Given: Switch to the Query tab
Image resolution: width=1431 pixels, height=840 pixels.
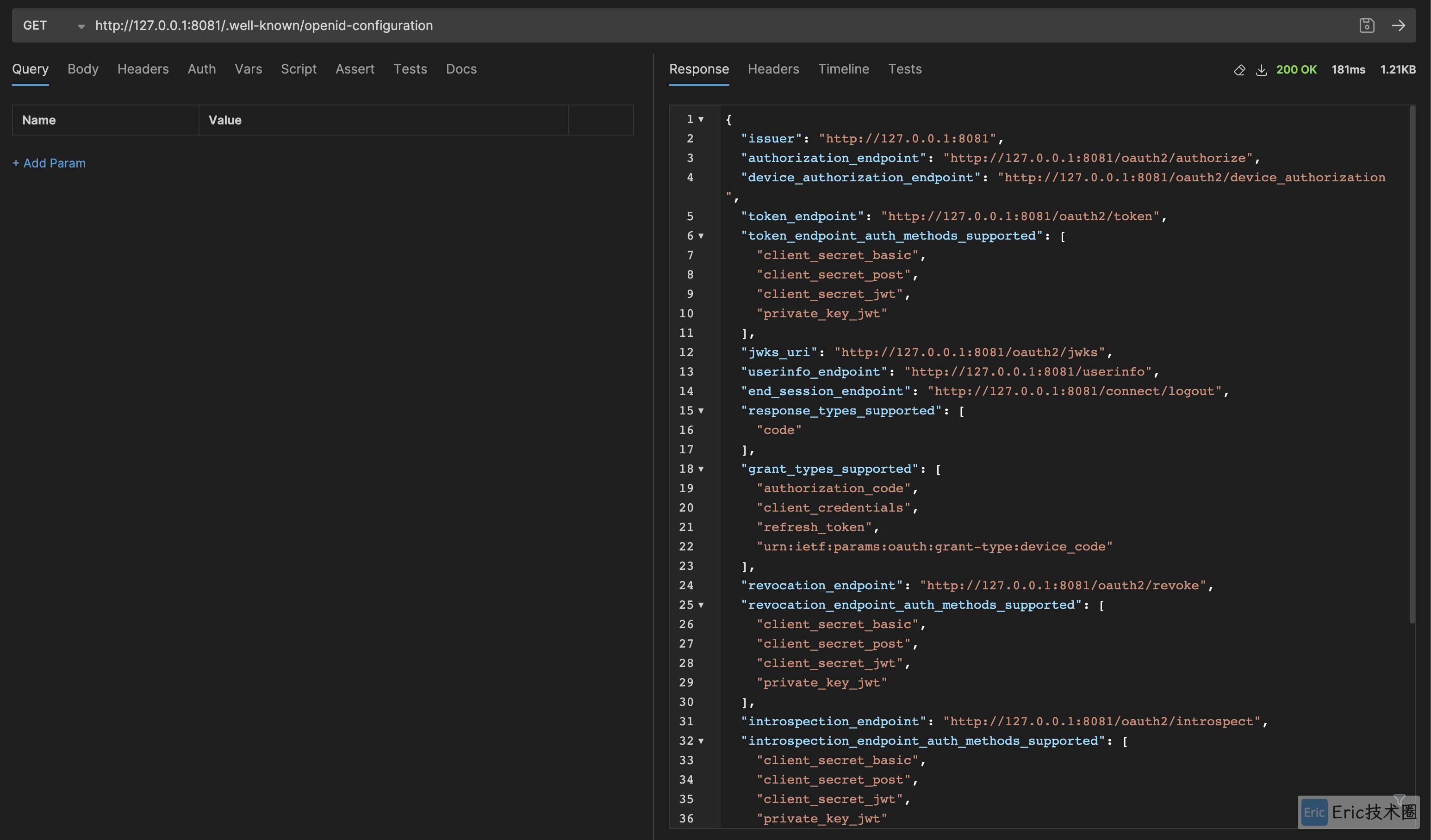Looking at the screenshot, I should click(30, 69).
